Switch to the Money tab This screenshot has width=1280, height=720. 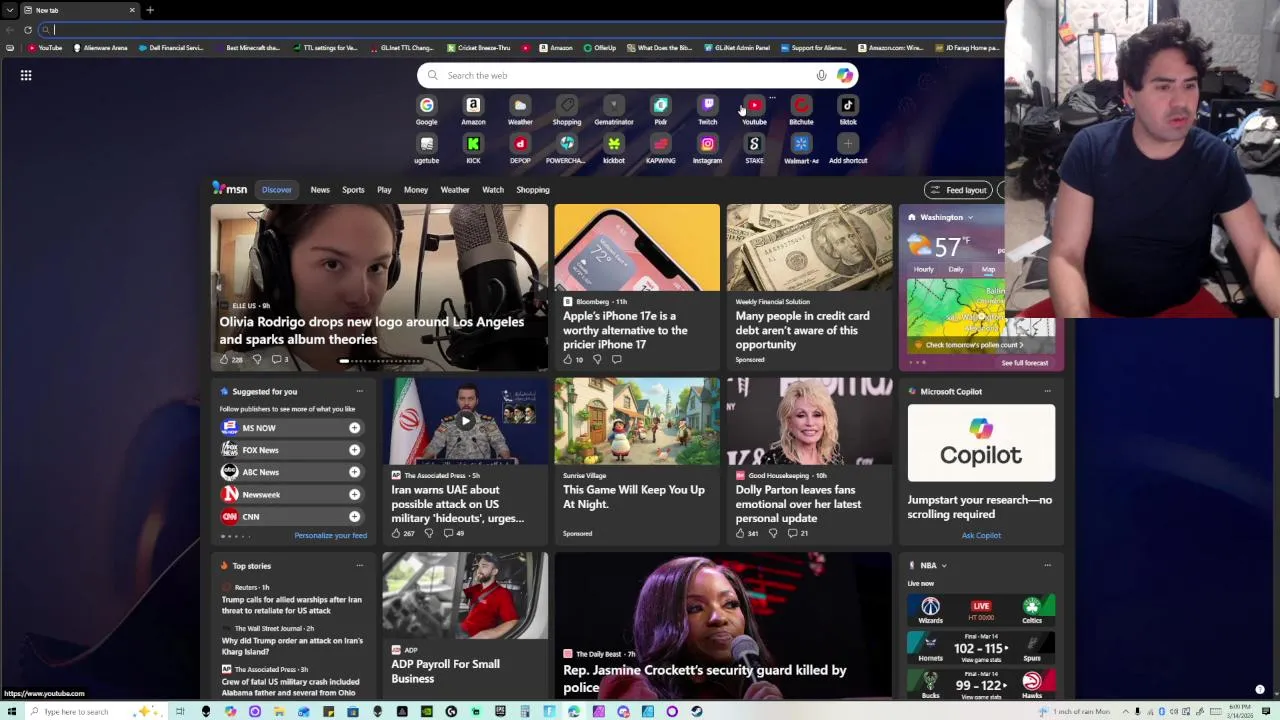pyautogui.click(x=416, y=190)
